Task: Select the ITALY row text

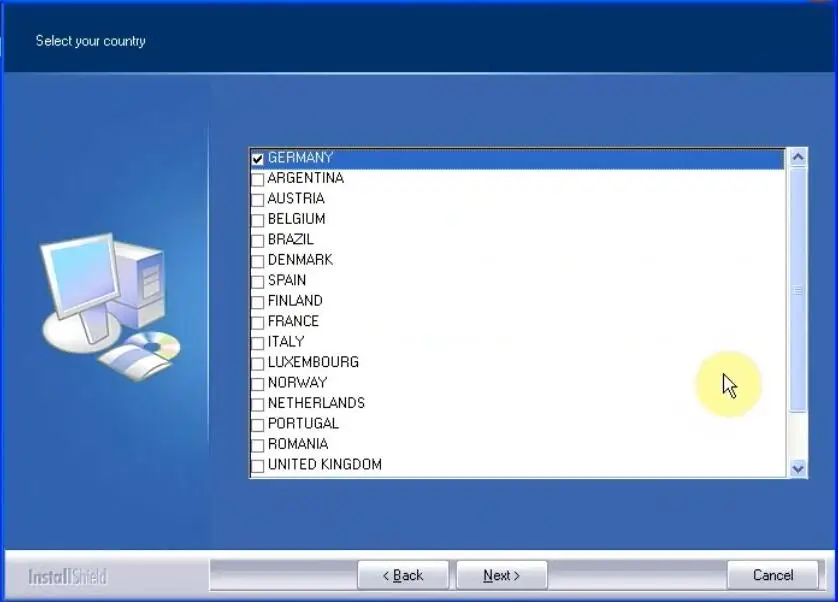Action: tap(286, 342)
